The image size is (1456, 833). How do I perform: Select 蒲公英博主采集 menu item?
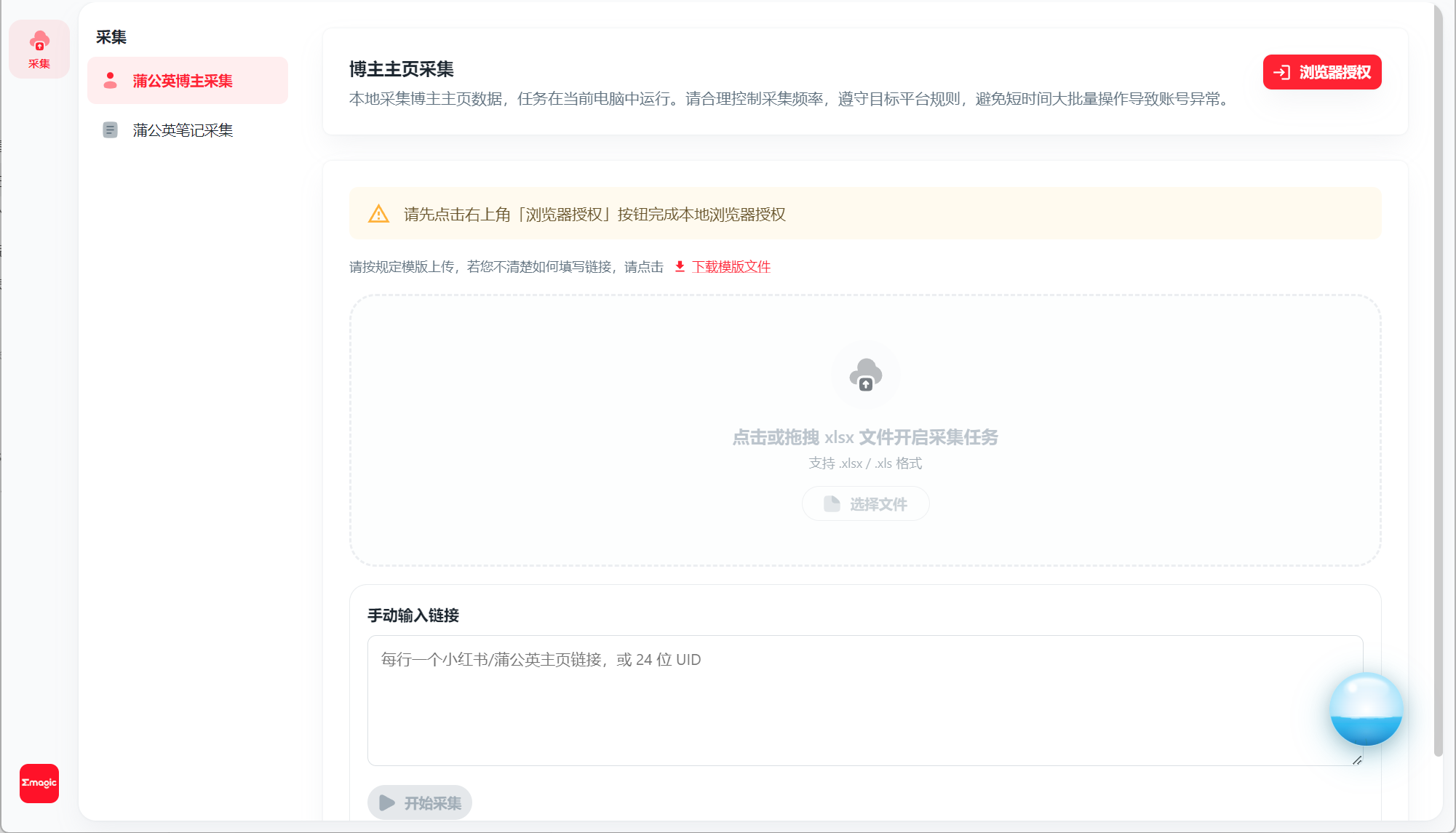pyautogui.click(x=188, y=81)
